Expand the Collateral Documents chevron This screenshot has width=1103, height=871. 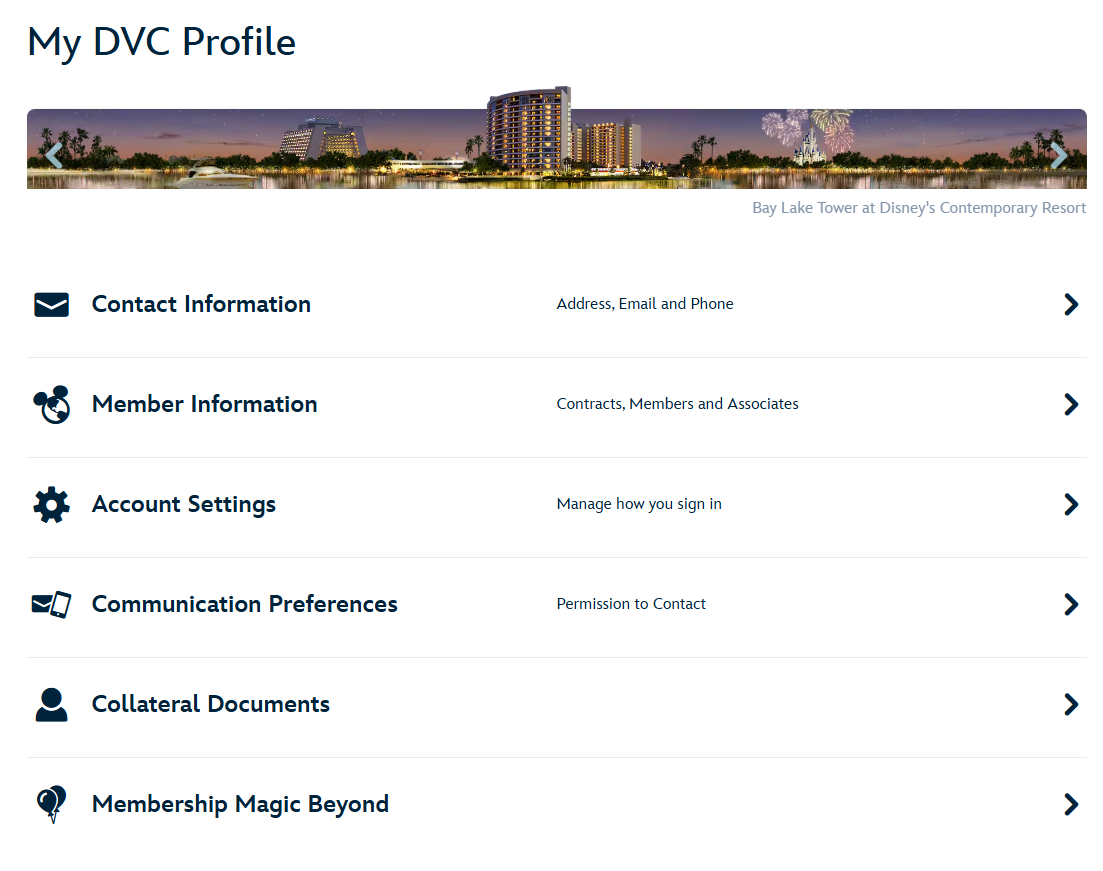(1071, 704)
